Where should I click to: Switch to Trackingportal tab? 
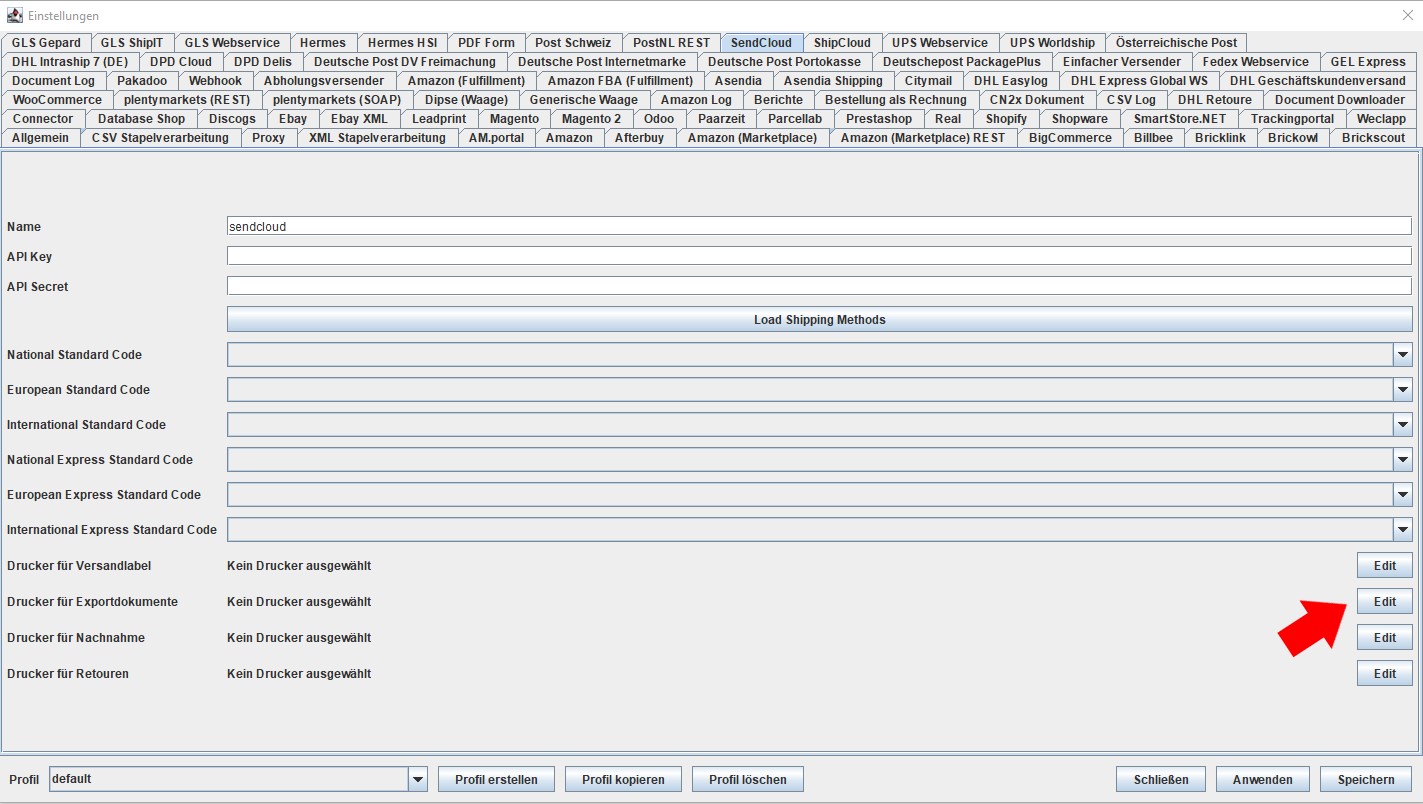[x=1292, y=119]
